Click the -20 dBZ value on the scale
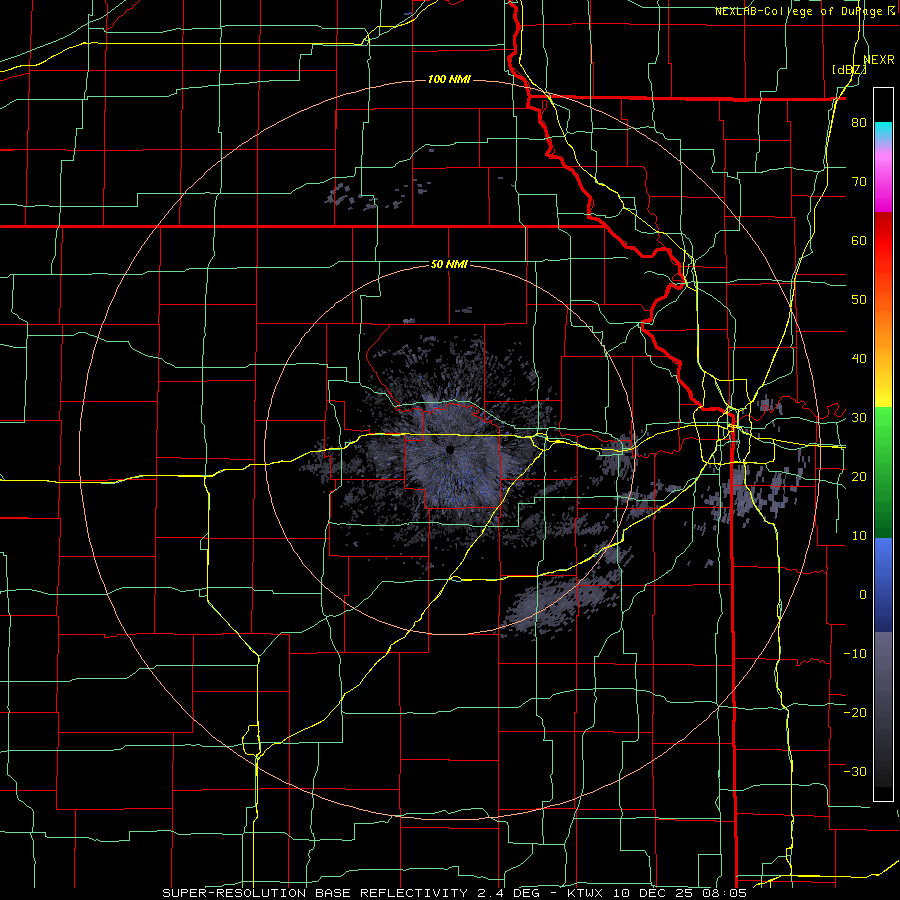Viewport: 900px width, 900px height. (x=855, y=712)
